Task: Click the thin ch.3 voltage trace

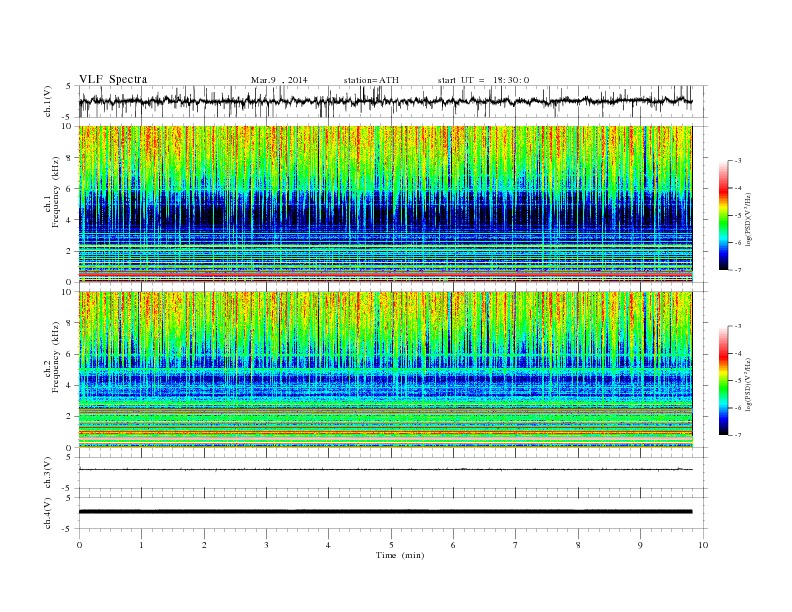Action: click(385, 470)
